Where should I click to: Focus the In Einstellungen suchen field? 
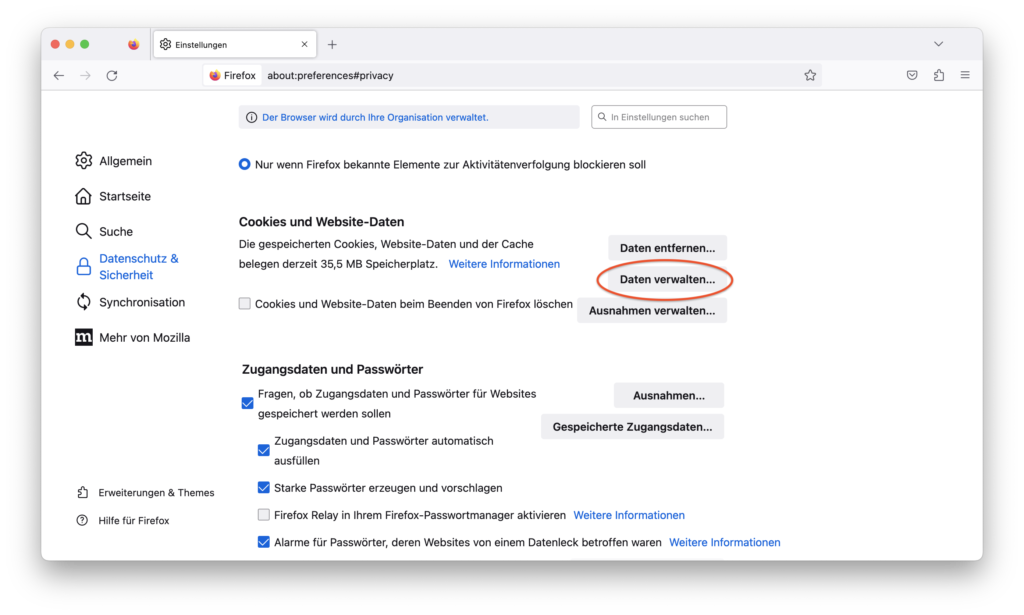(660, 117)
